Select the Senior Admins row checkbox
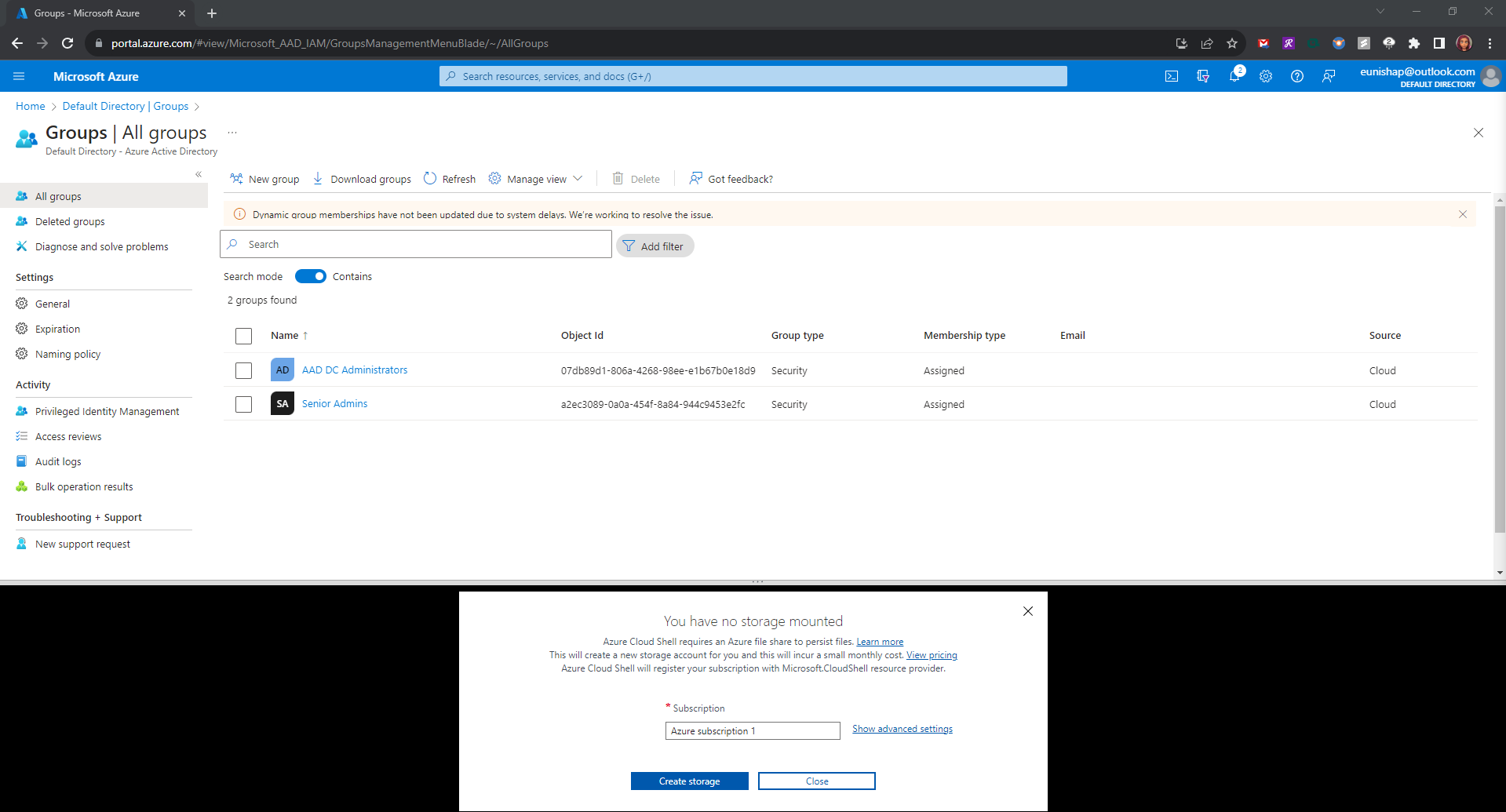 click(244, 404)
